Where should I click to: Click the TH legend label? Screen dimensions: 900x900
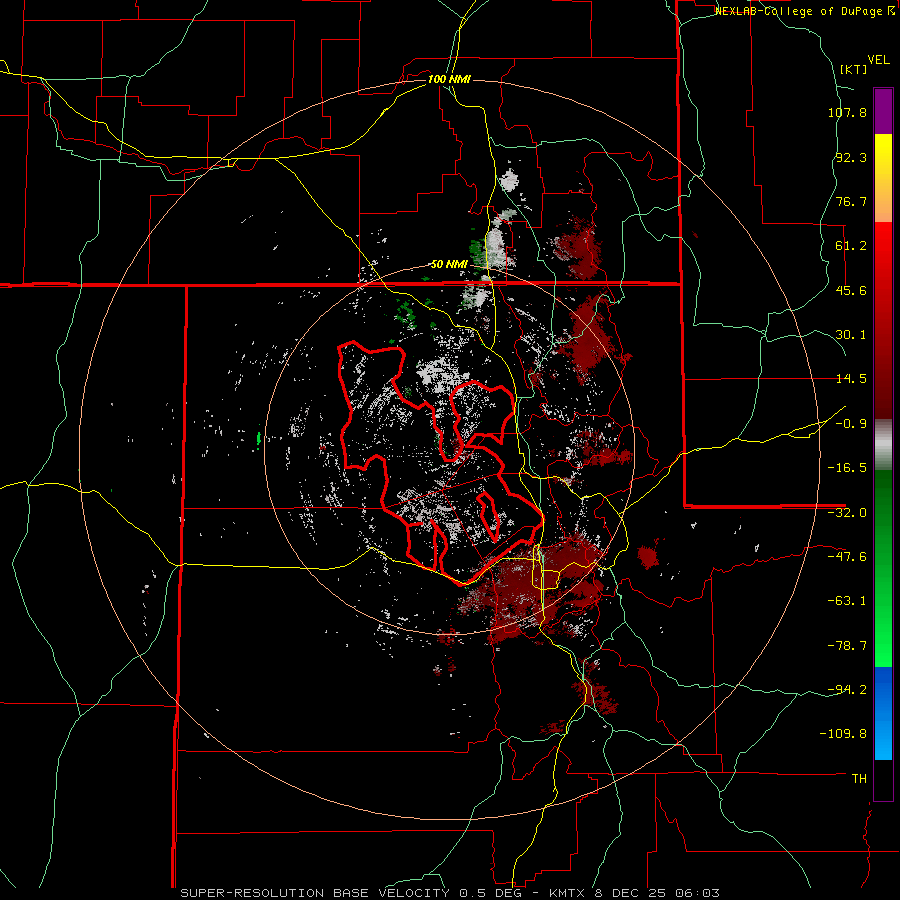[859, 779]
